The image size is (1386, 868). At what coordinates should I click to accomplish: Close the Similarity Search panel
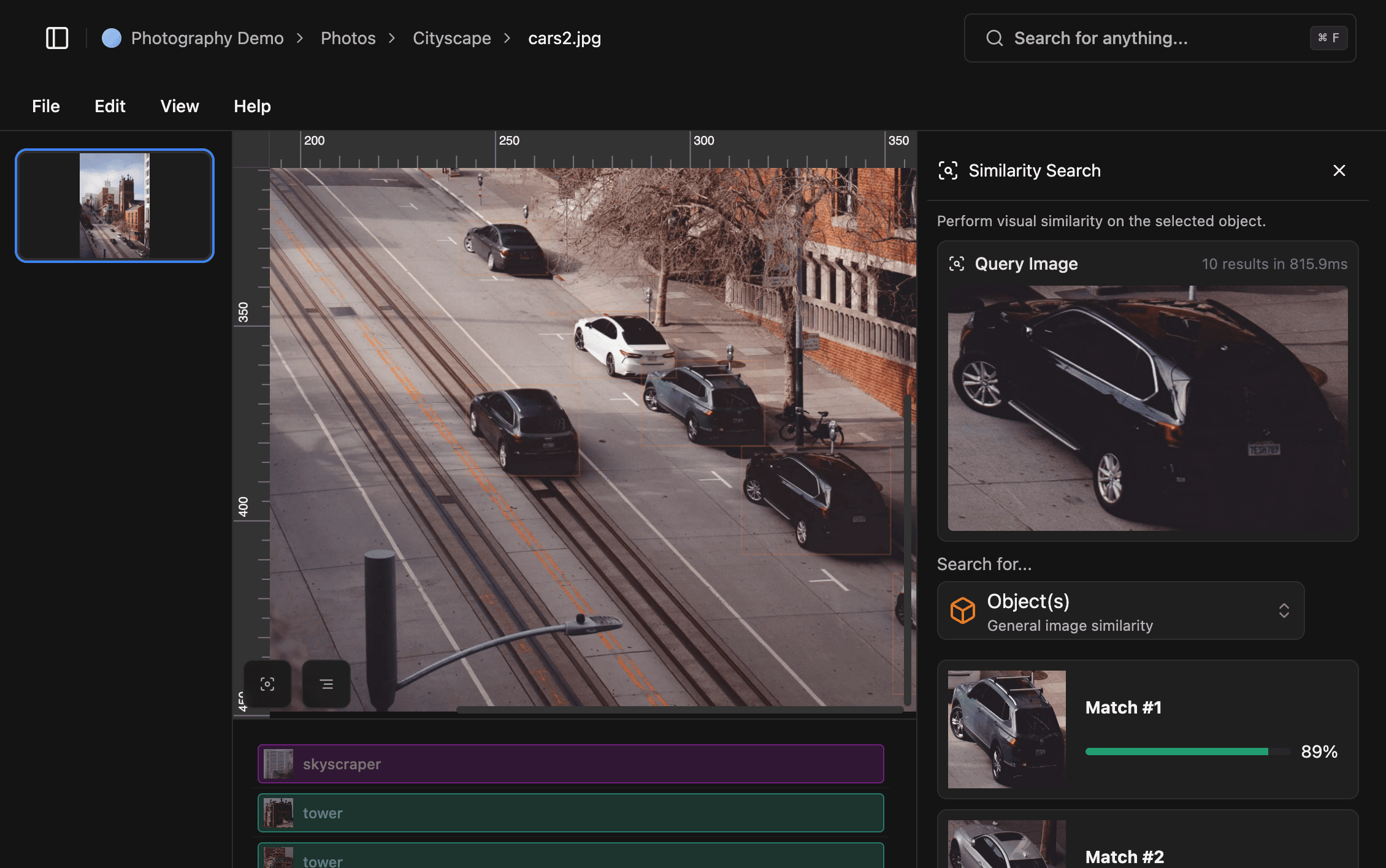pos(1339,170)
